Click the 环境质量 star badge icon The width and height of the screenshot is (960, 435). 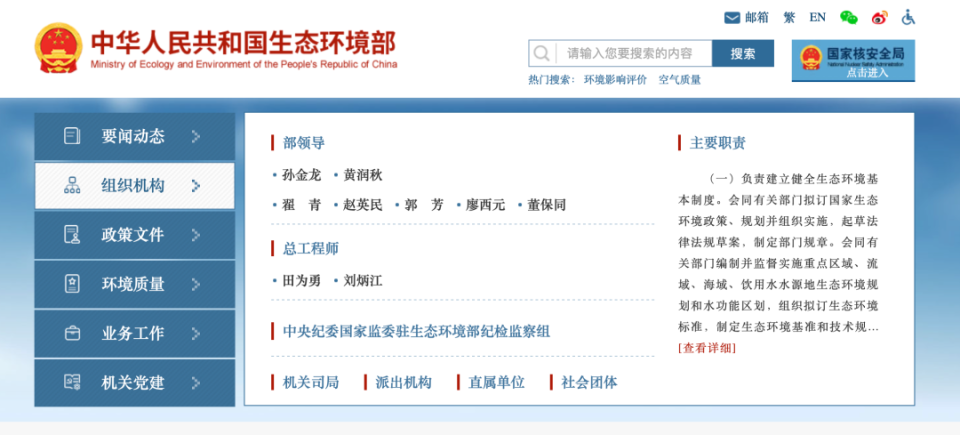click(72, 284)
